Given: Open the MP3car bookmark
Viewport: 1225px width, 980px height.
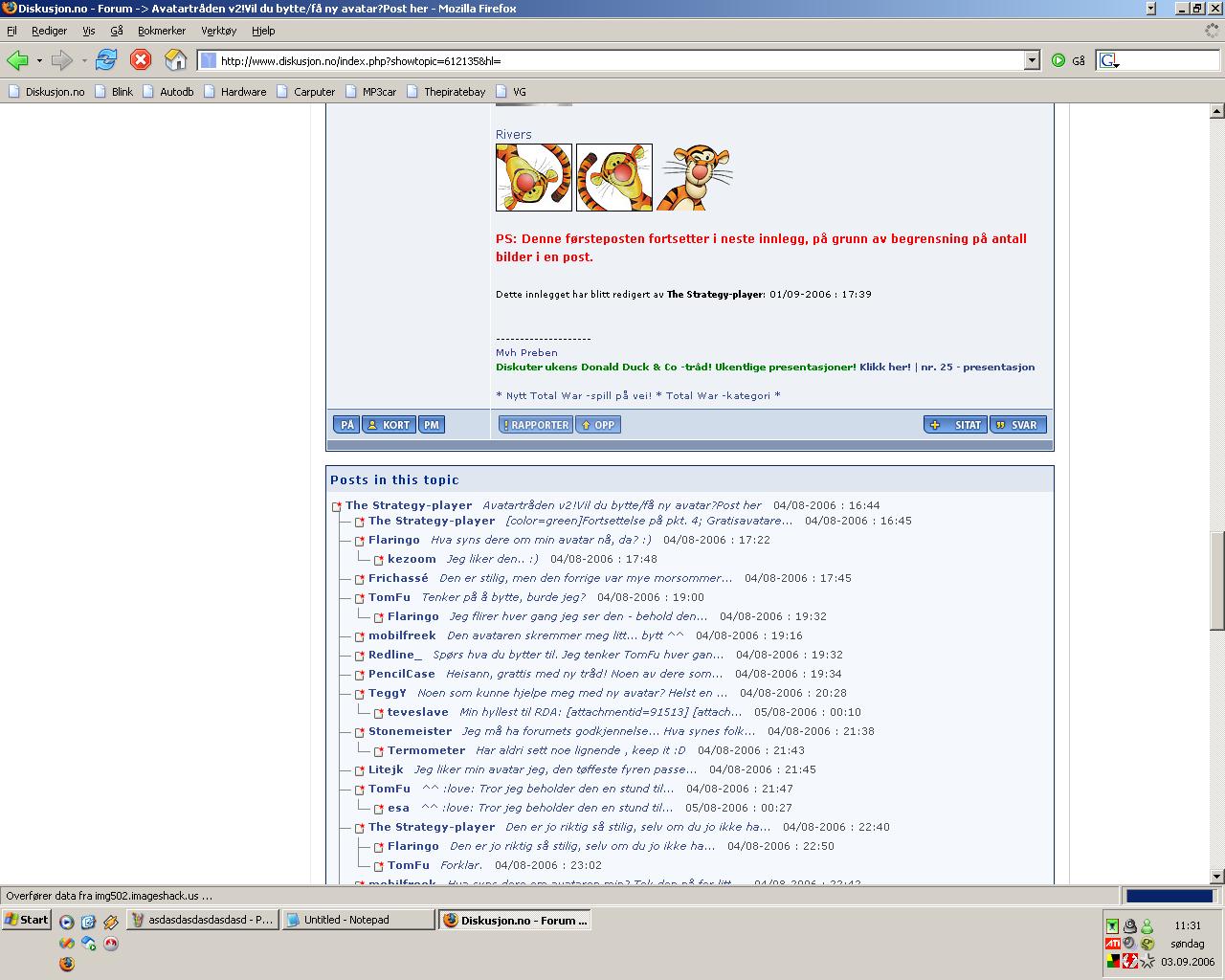Looking at the screenshot, I should point(370,92).
